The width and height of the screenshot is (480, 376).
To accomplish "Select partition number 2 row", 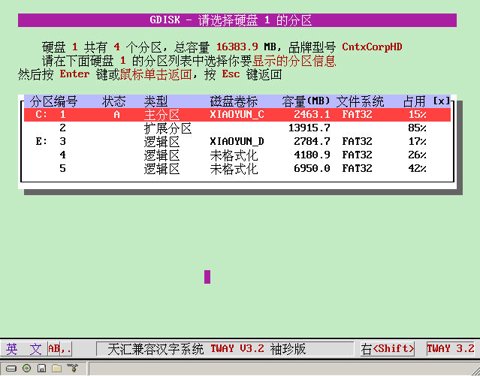I will tap(237, 128).
